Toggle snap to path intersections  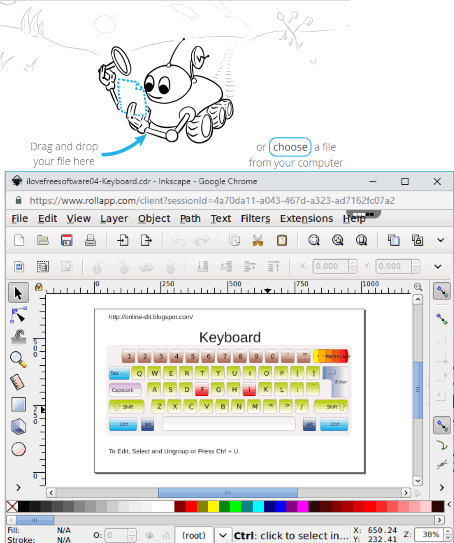pos(442,465)
